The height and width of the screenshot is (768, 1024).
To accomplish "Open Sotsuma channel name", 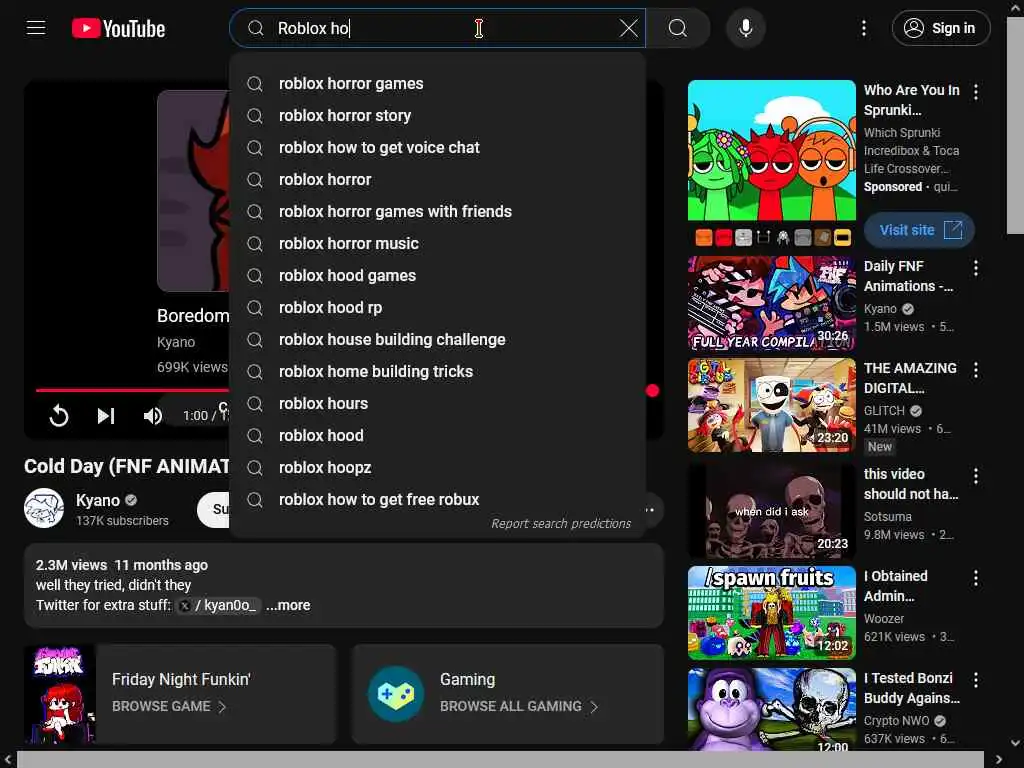I will (888, 517).
